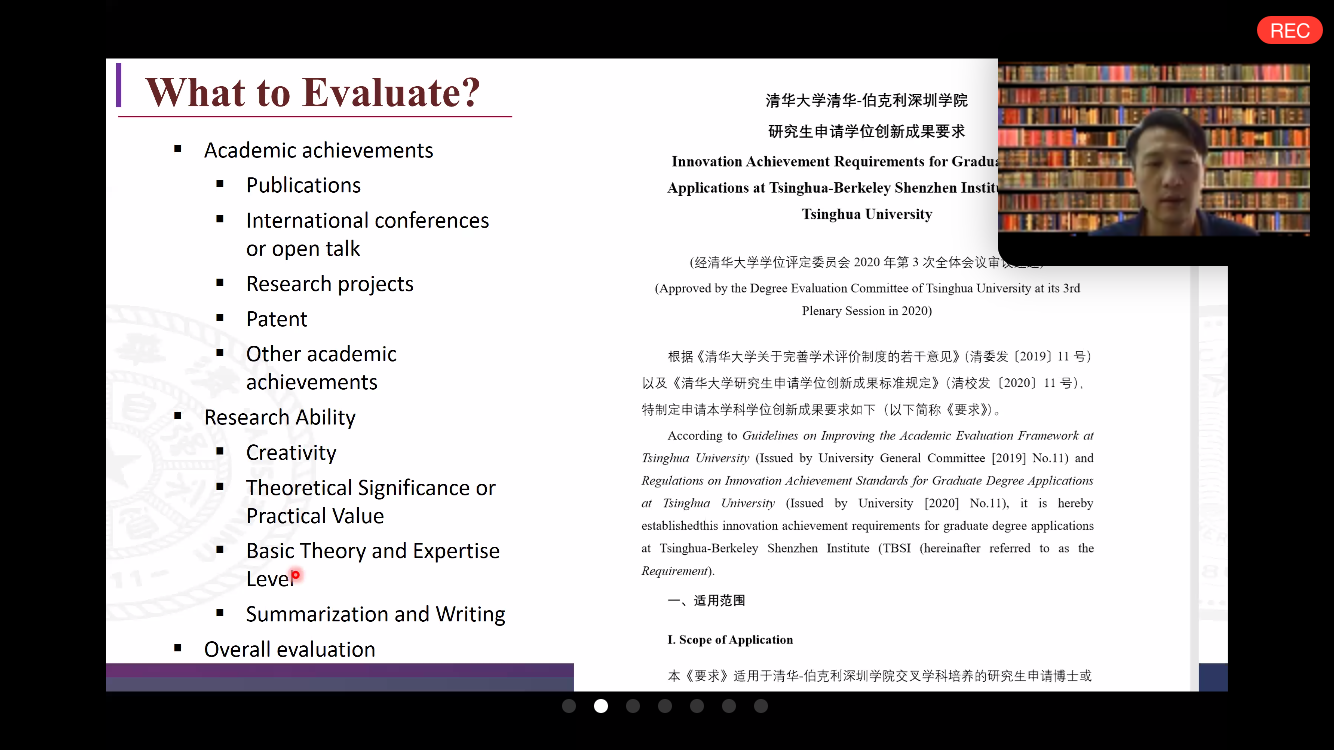Click the 'Summarization and Writing' sub-bullet

click(x=376, y=614)
